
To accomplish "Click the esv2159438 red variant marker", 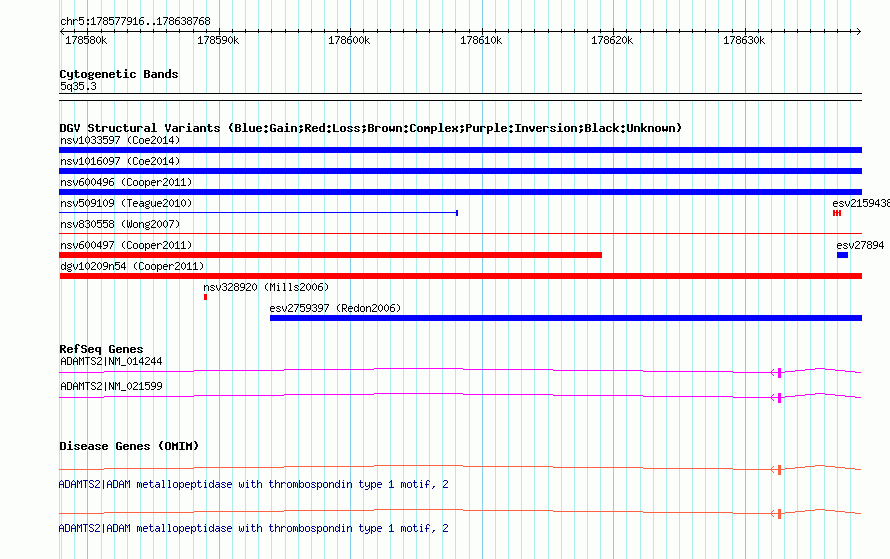I will tap(837, 213).
